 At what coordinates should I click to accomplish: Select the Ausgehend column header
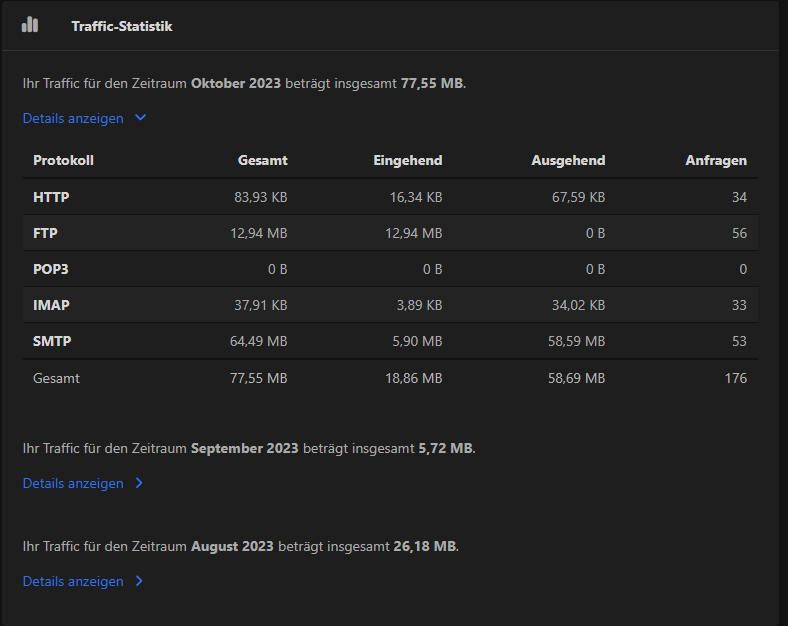(568, 160)
